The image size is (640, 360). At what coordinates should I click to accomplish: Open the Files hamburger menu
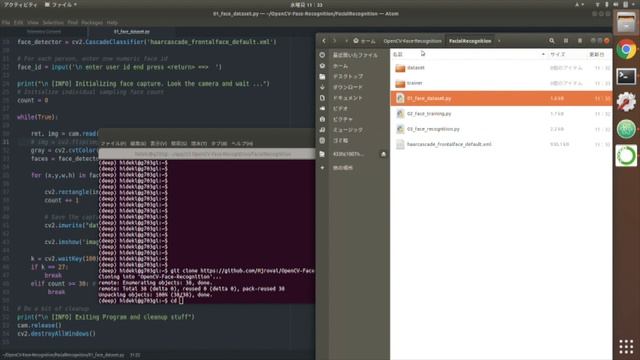pos(580,41)
